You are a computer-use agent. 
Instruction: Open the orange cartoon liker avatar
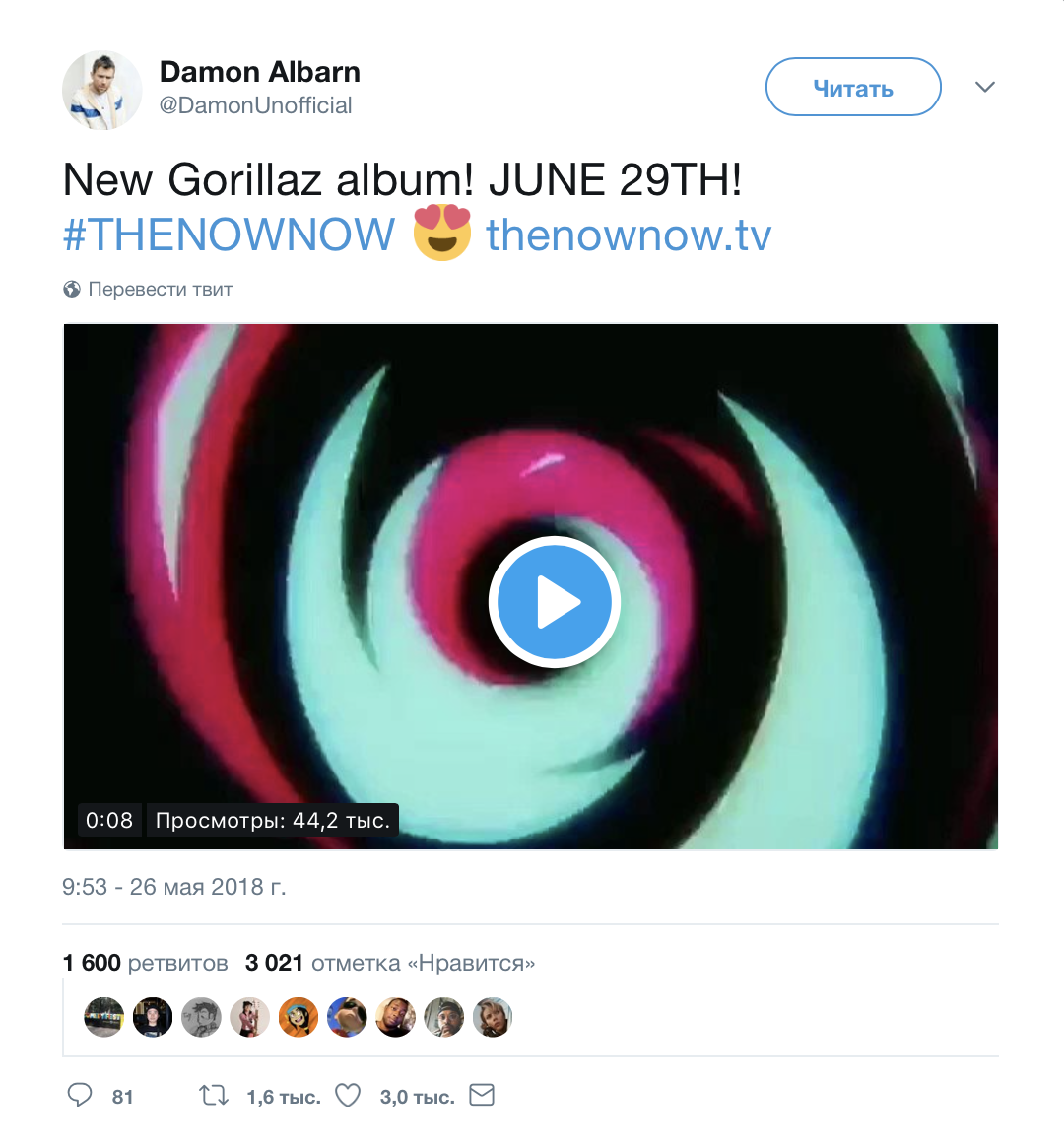tap(299, 1017)
